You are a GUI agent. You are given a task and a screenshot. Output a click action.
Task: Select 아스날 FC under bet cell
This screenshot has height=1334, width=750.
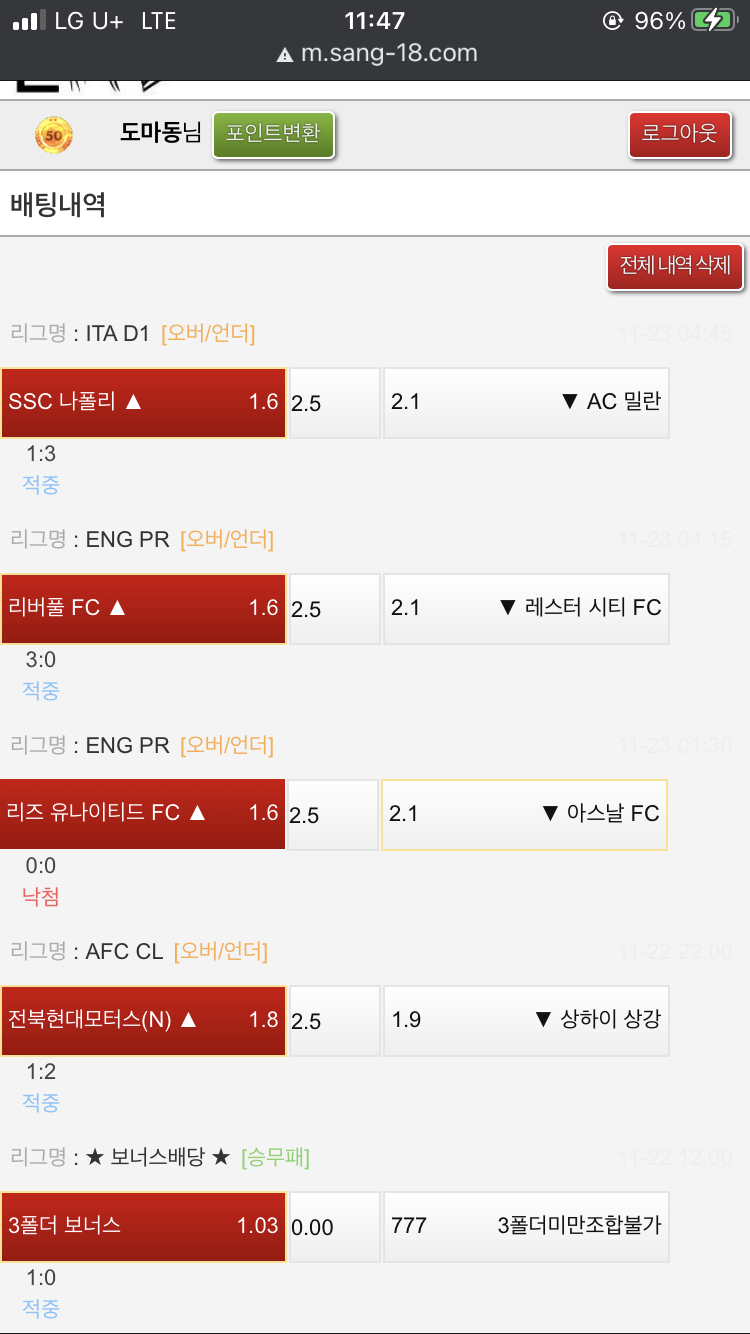[524, 814]
